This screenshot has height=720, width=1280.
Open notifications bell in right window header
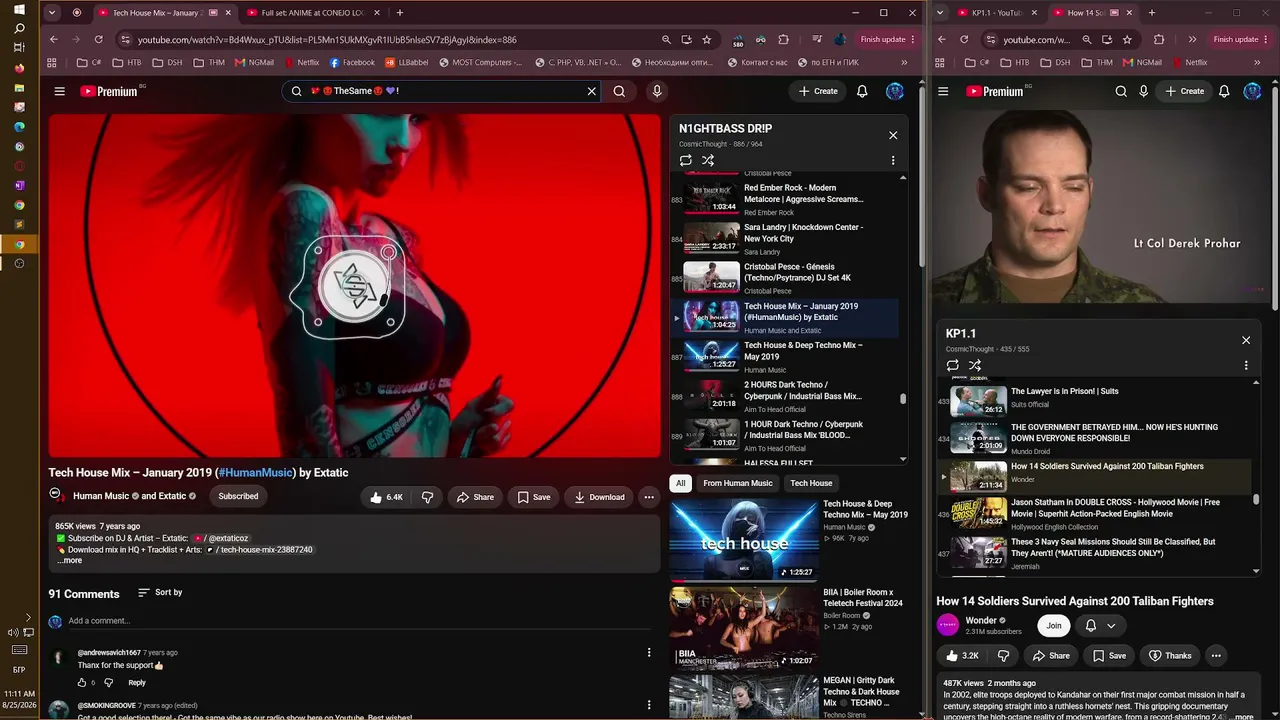(x=1224, y=91)
